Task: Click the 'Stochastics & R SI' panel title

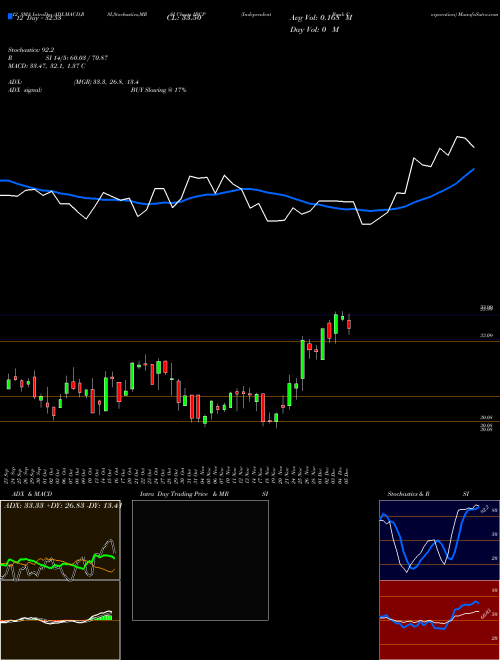Action: (428, 494)
